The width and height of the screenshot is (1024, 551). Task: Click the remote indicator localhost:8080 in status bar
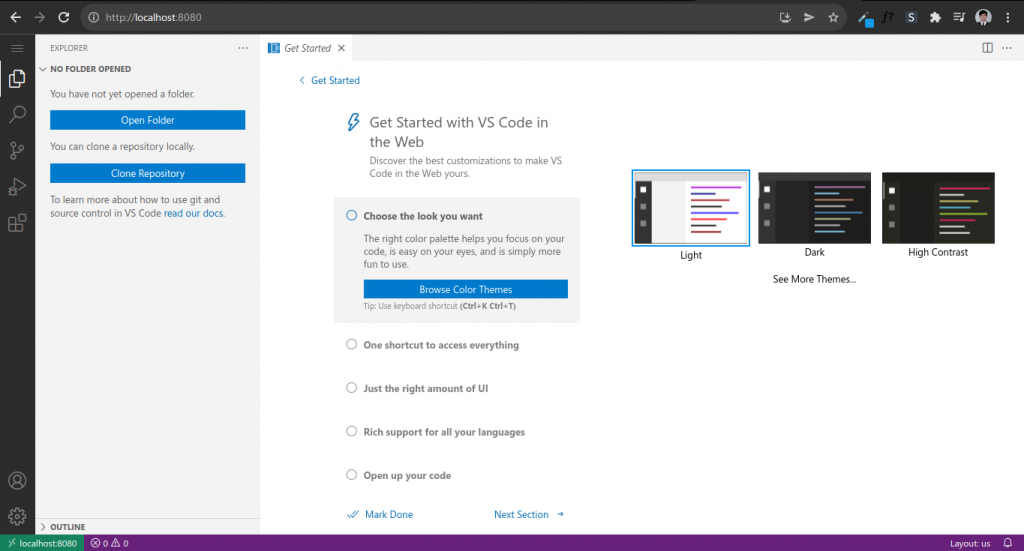point(42,543)
